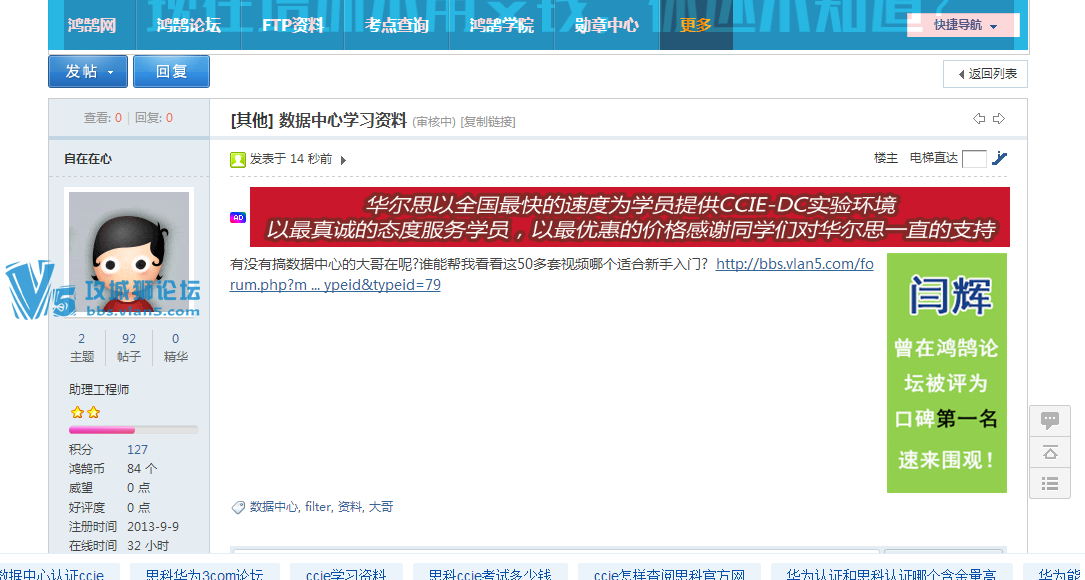Open the 鸿鹄论坛 nav tab
This screenshot has height=580, width=1085.
pos(188,25)
